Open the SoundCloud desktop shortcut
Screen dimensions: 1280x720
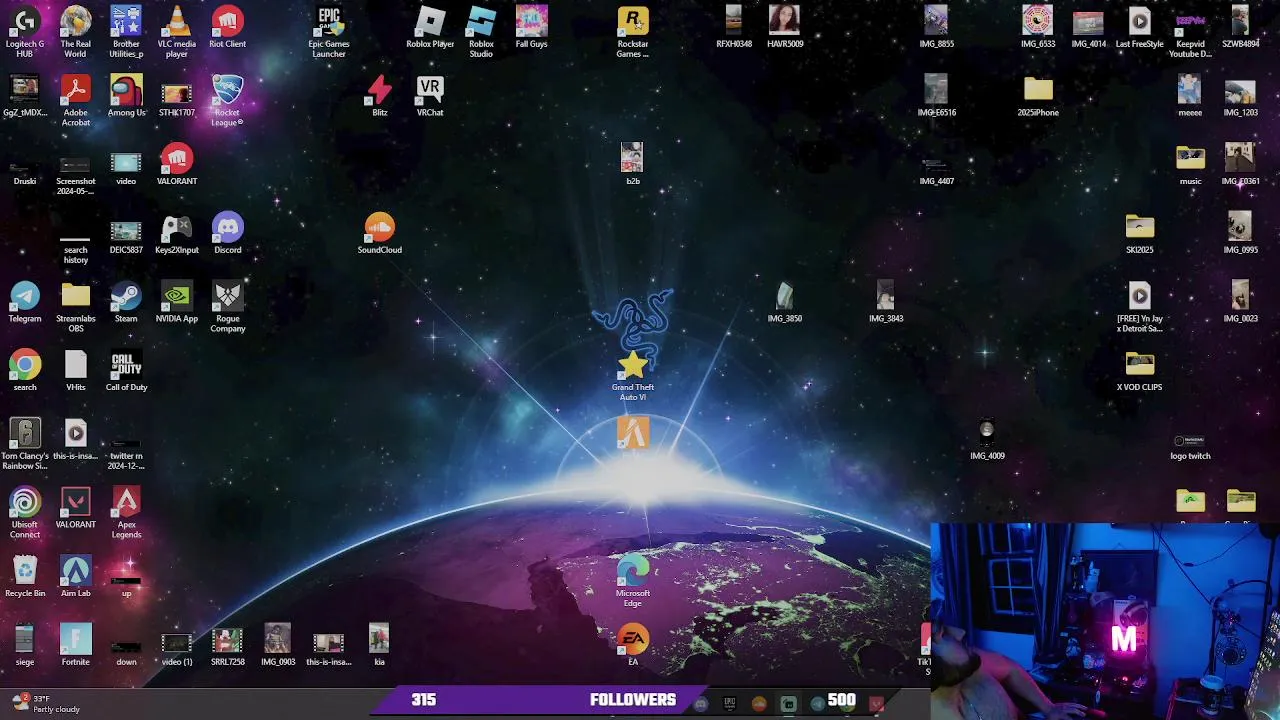380,234
